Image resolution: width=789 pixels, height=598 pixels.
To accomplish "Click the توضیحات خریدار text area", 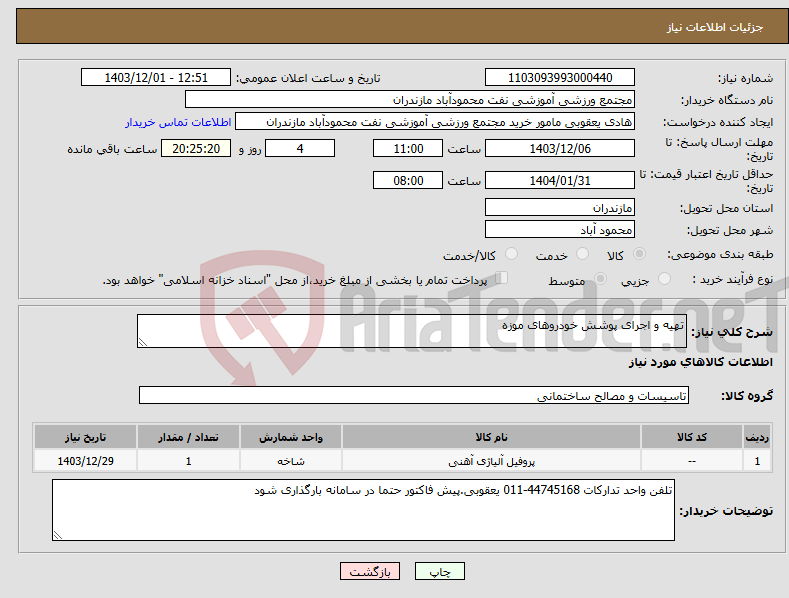I will tap(363, 510).
